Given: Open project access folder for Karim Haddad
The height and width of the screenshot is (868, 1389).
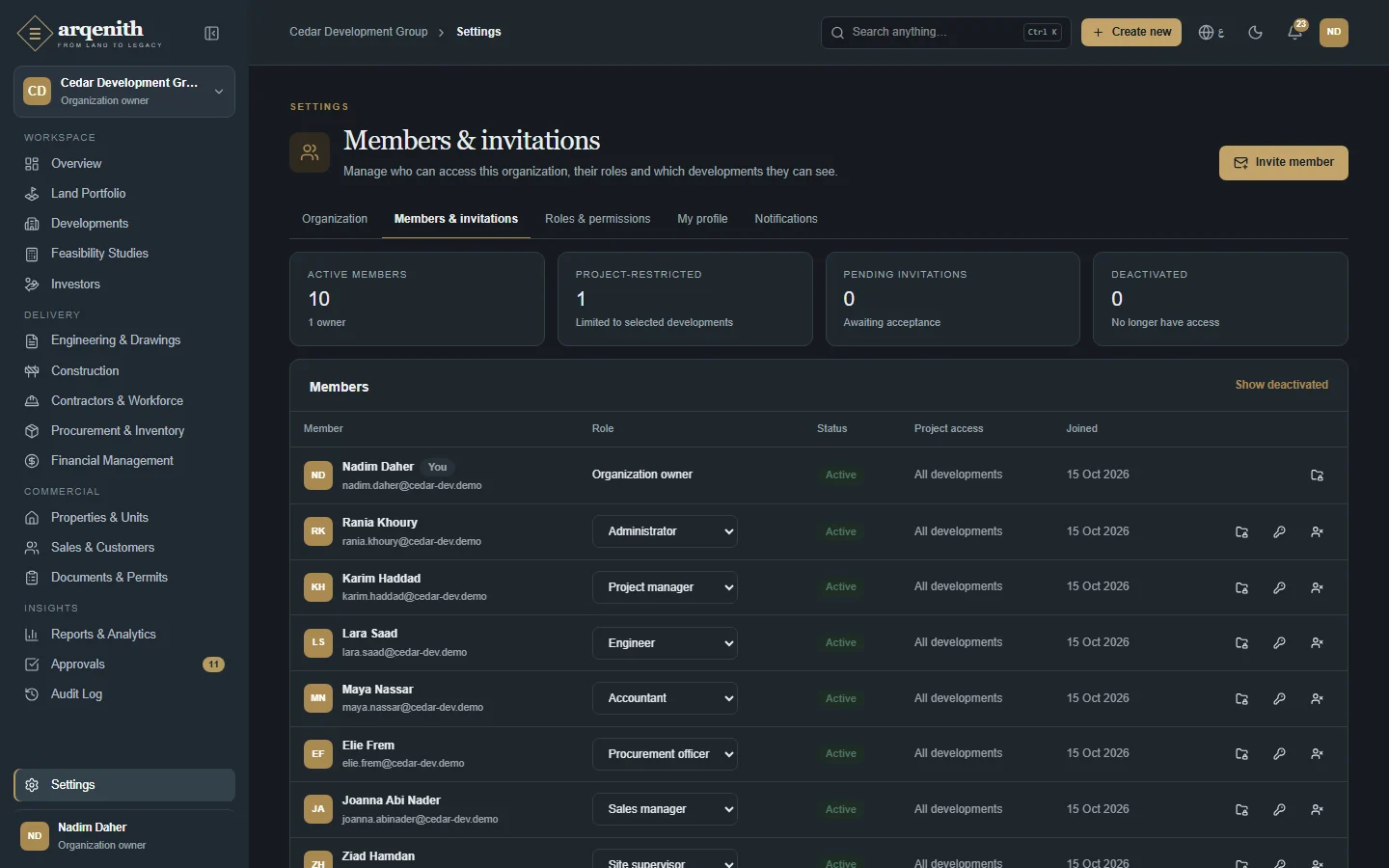Looking at the screenshot, I should 1241,587.
